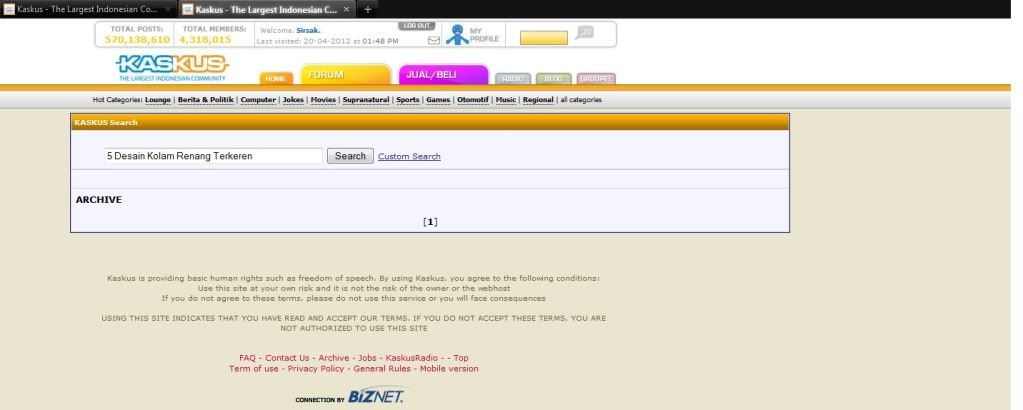Open the Games hot category
The image size is (1023, 410).
pos(438,100)
